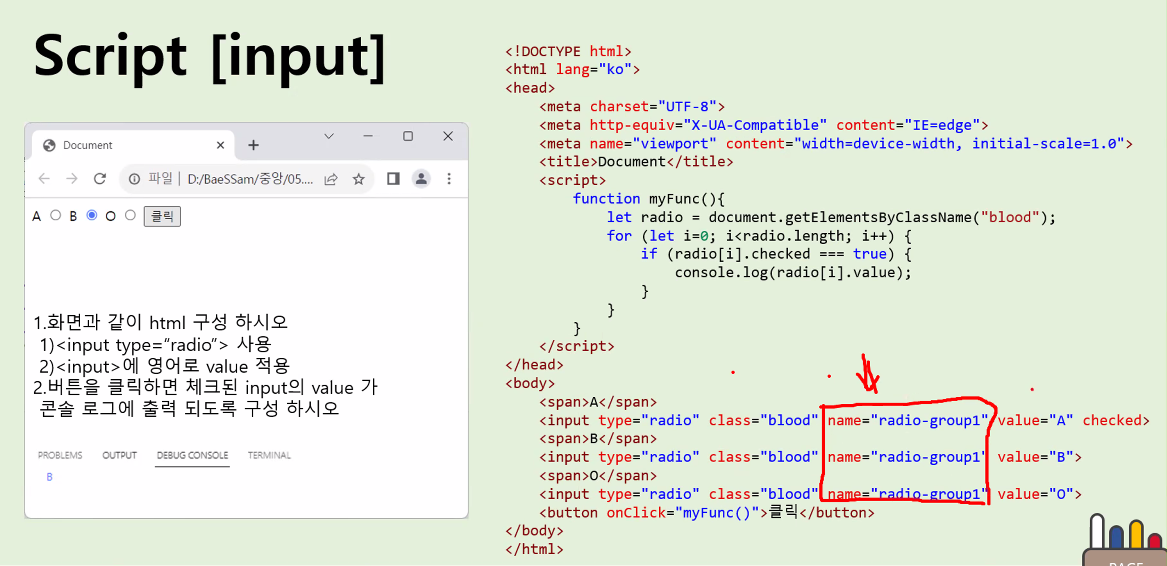
Task: Switch to the OUTPUT tab
Action: 120,455
